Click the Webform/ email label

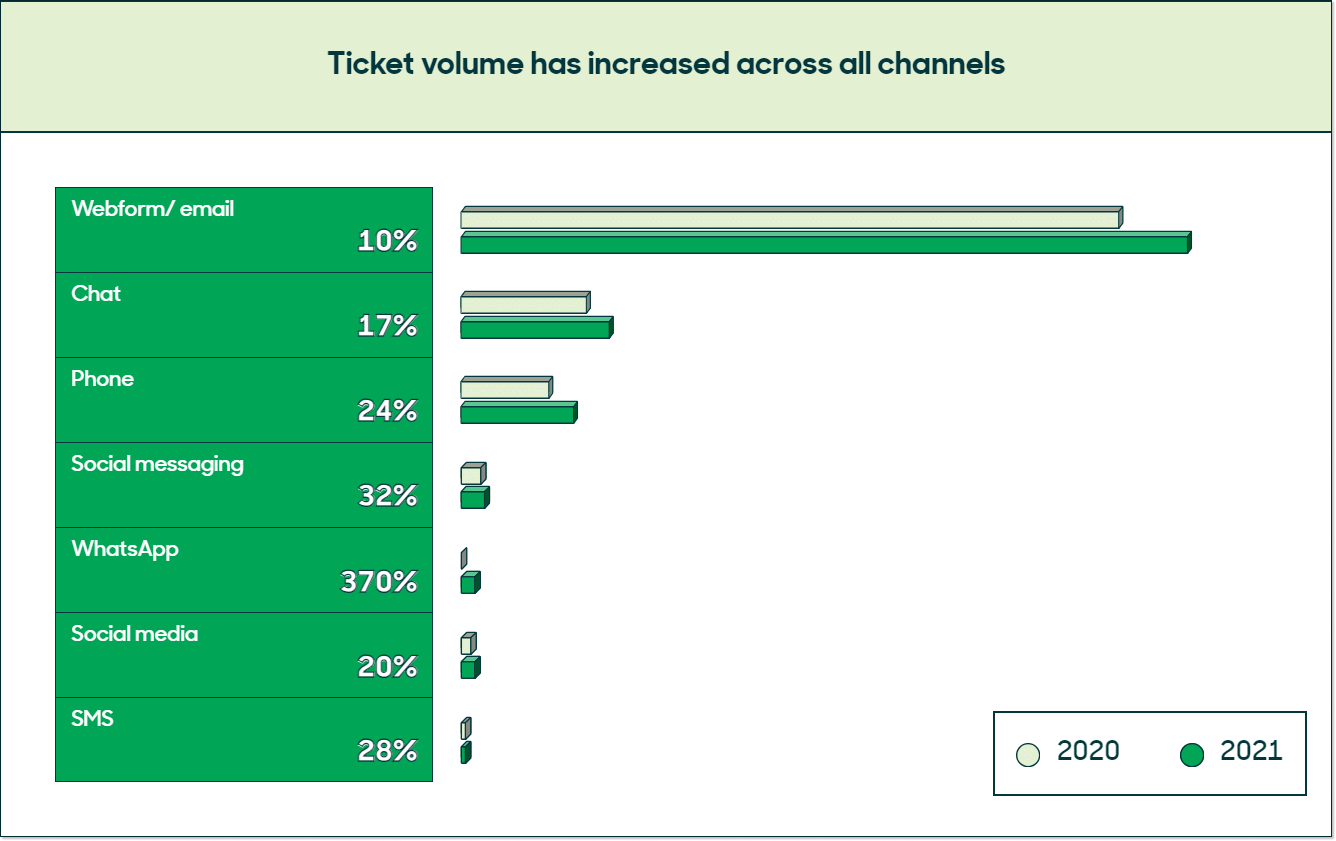pos(153,209)
